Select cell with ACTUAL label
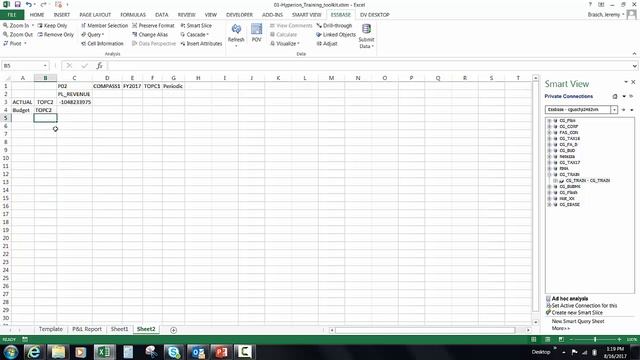This screenshot has width=640, height=360. tap(23, 102)
